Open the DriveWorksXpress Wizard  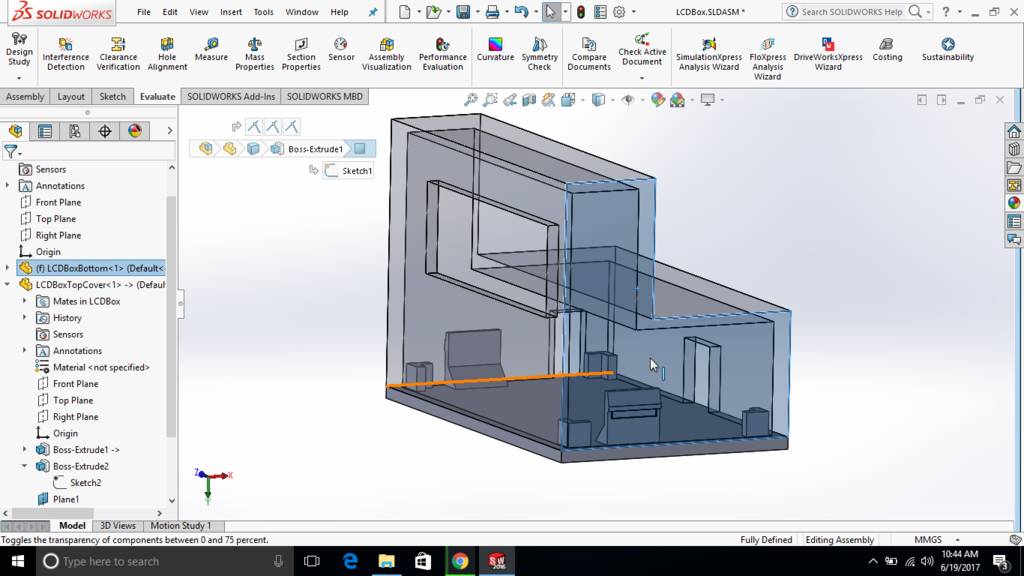tap(828, 54)
